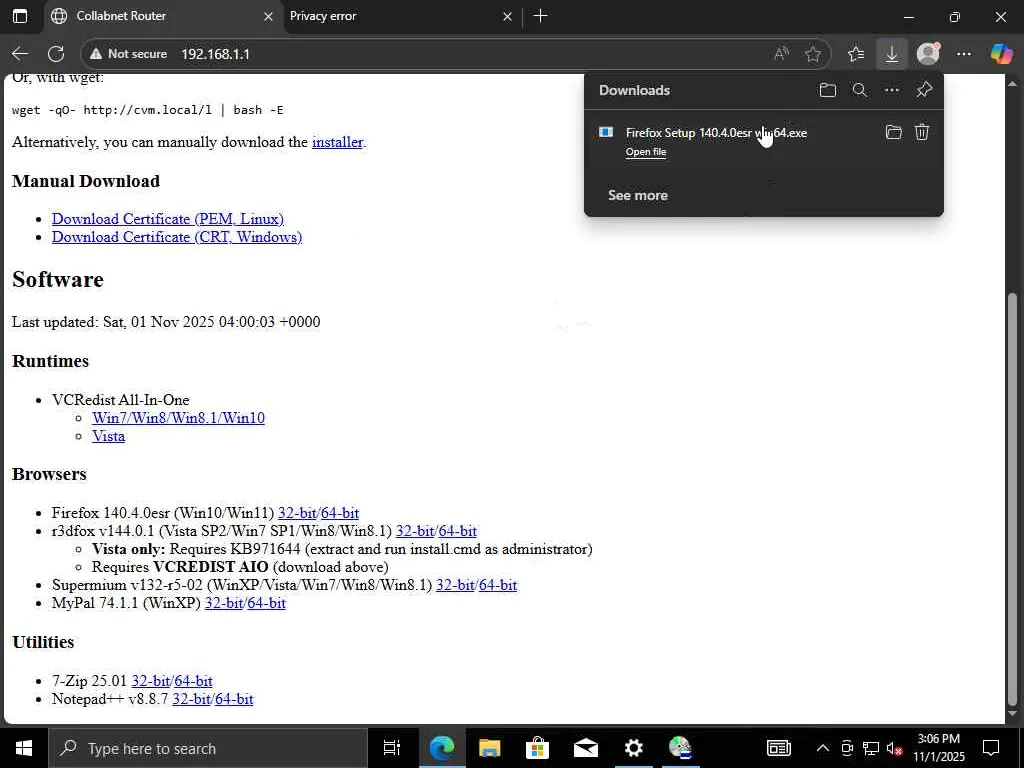This screenshot has width=1024, height=768.
Task: Open VCRedist Win7/Win8/Win8.1/Win10 link
Action: 178,418
